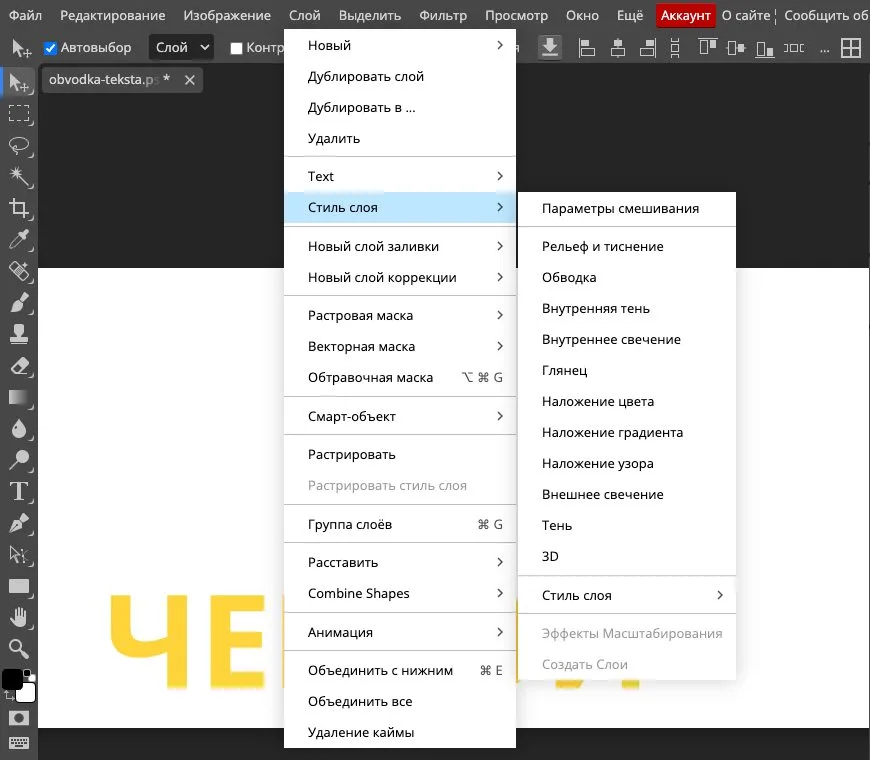Image resolution: width=870 pixels, height=760 pixels.
Task: Choose Дублировать слой menu item
Action: click(399, 77)
